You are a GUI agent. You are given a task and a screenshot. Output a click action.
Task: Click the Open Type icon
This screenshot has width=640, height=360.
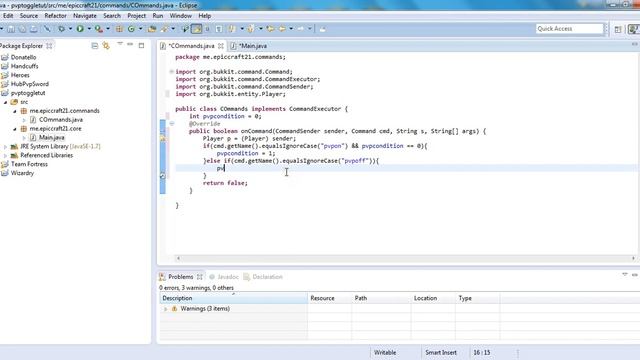[x=152, y=29]
